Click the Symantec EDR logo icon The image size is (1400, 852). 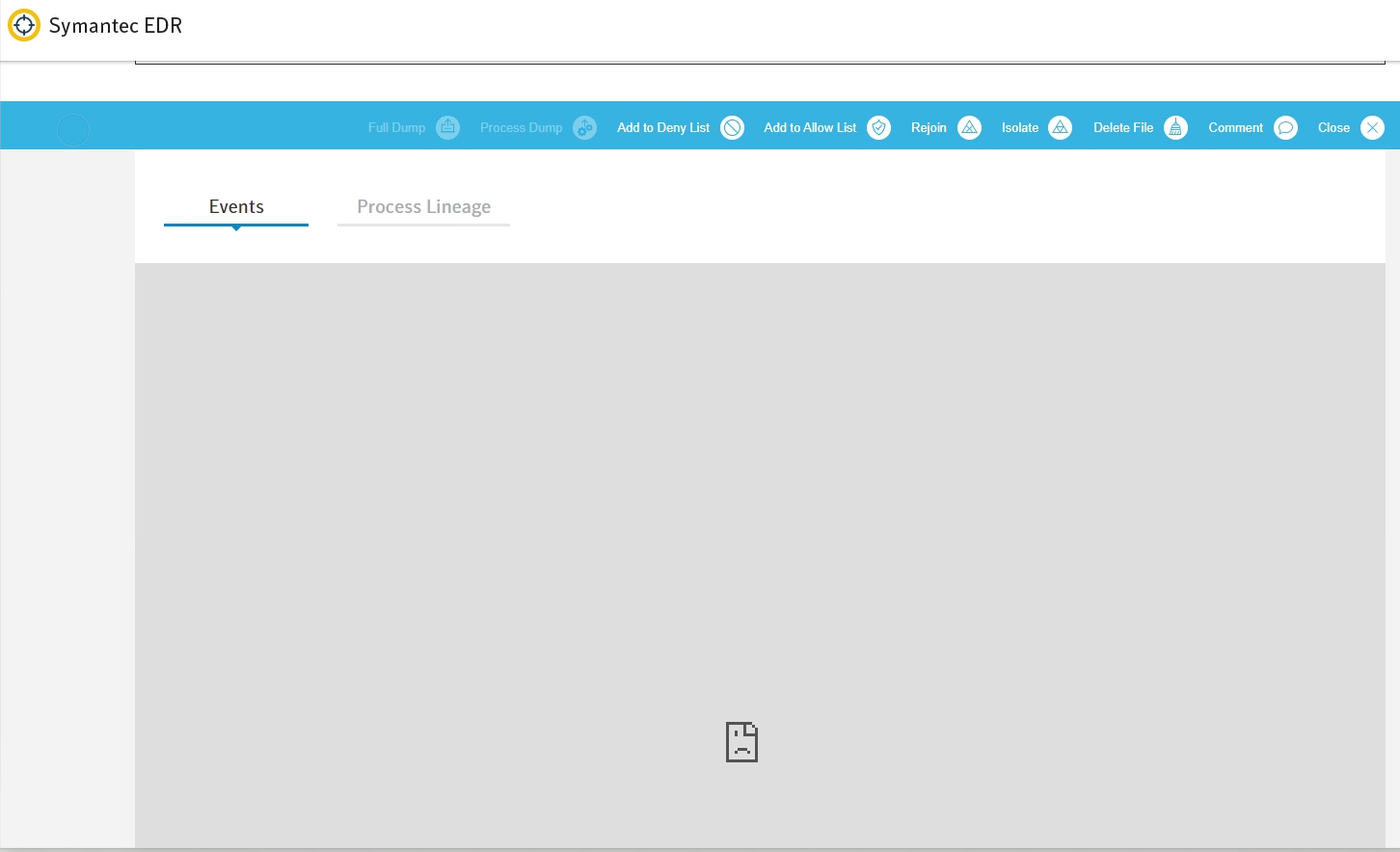(x=24, y=25)
